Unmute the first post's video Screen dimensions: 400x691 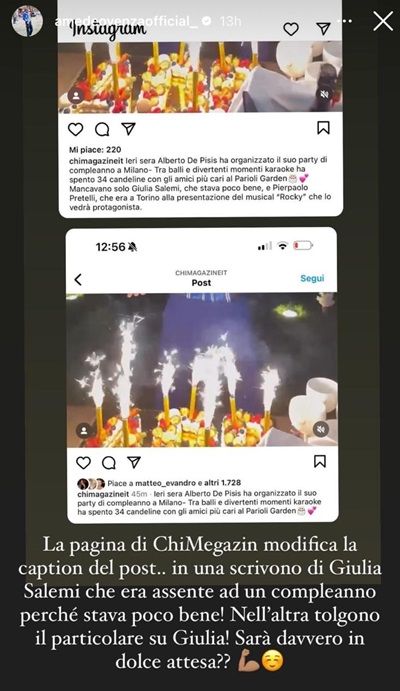325,94
